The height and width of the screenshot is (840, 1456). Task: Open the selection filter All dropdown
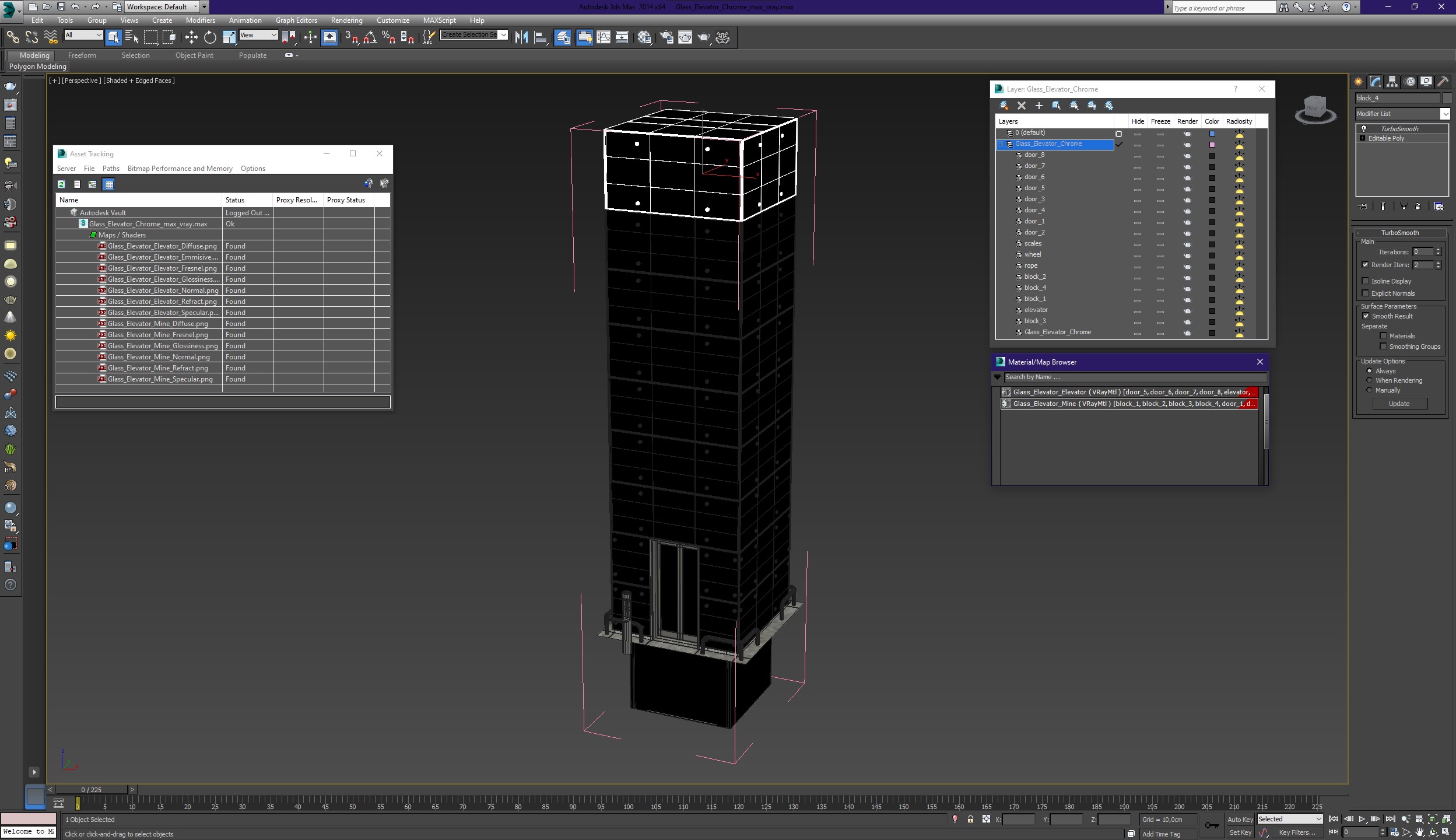(83, 35)
